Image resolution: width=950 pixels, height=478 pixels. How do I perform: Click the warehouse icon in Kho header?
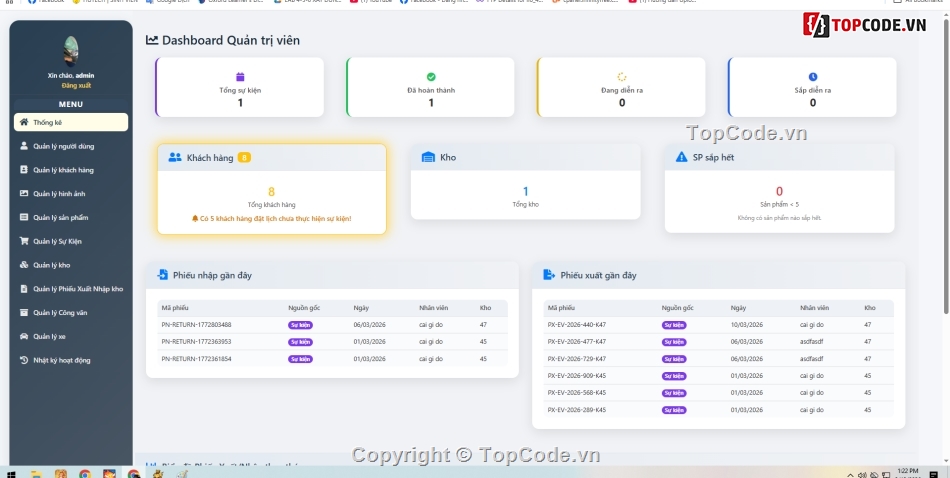coord(428,158)
